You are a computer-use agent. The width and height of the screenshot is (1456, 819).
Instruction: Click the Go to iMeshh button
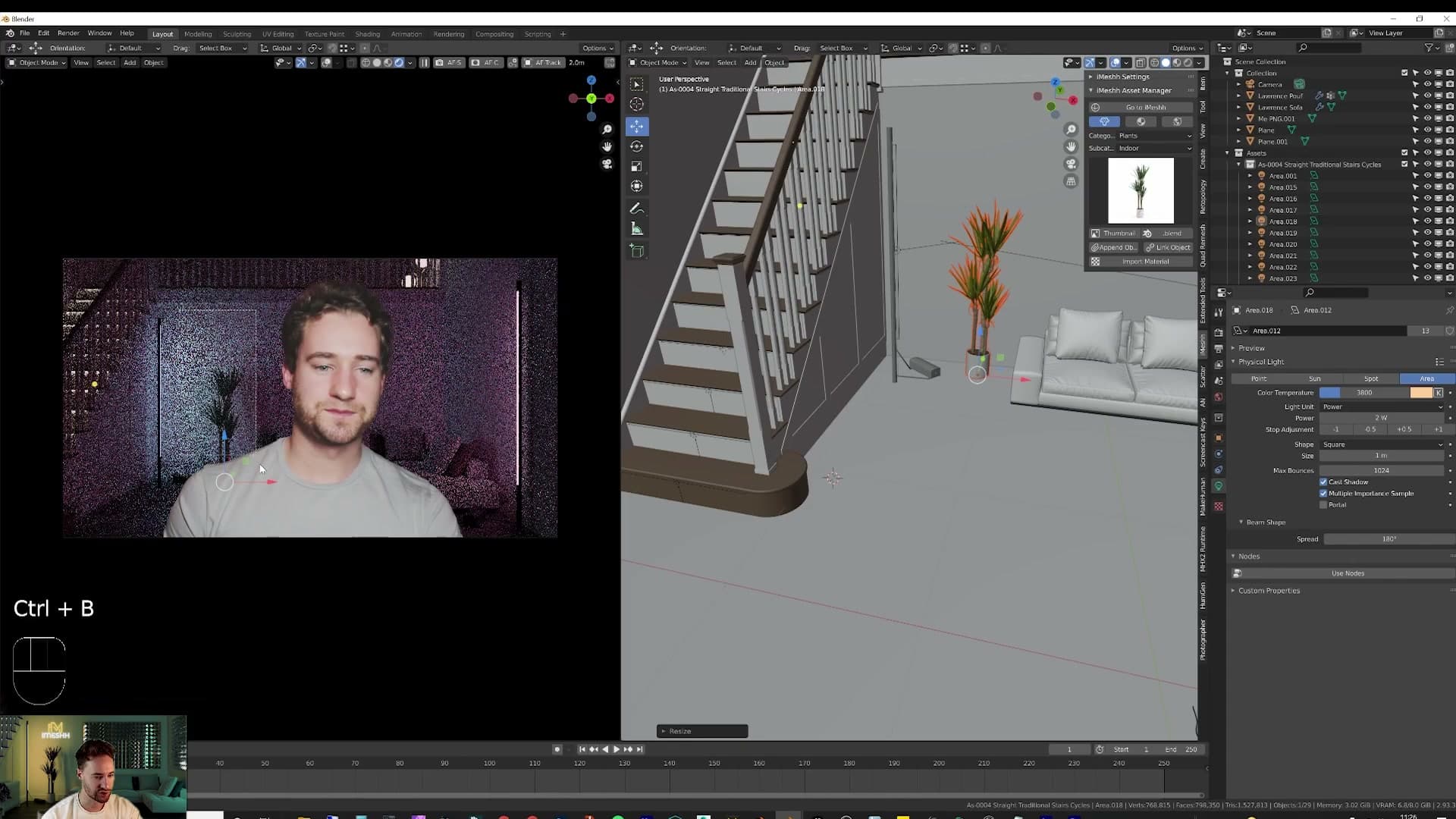[x=1141, y=108]
